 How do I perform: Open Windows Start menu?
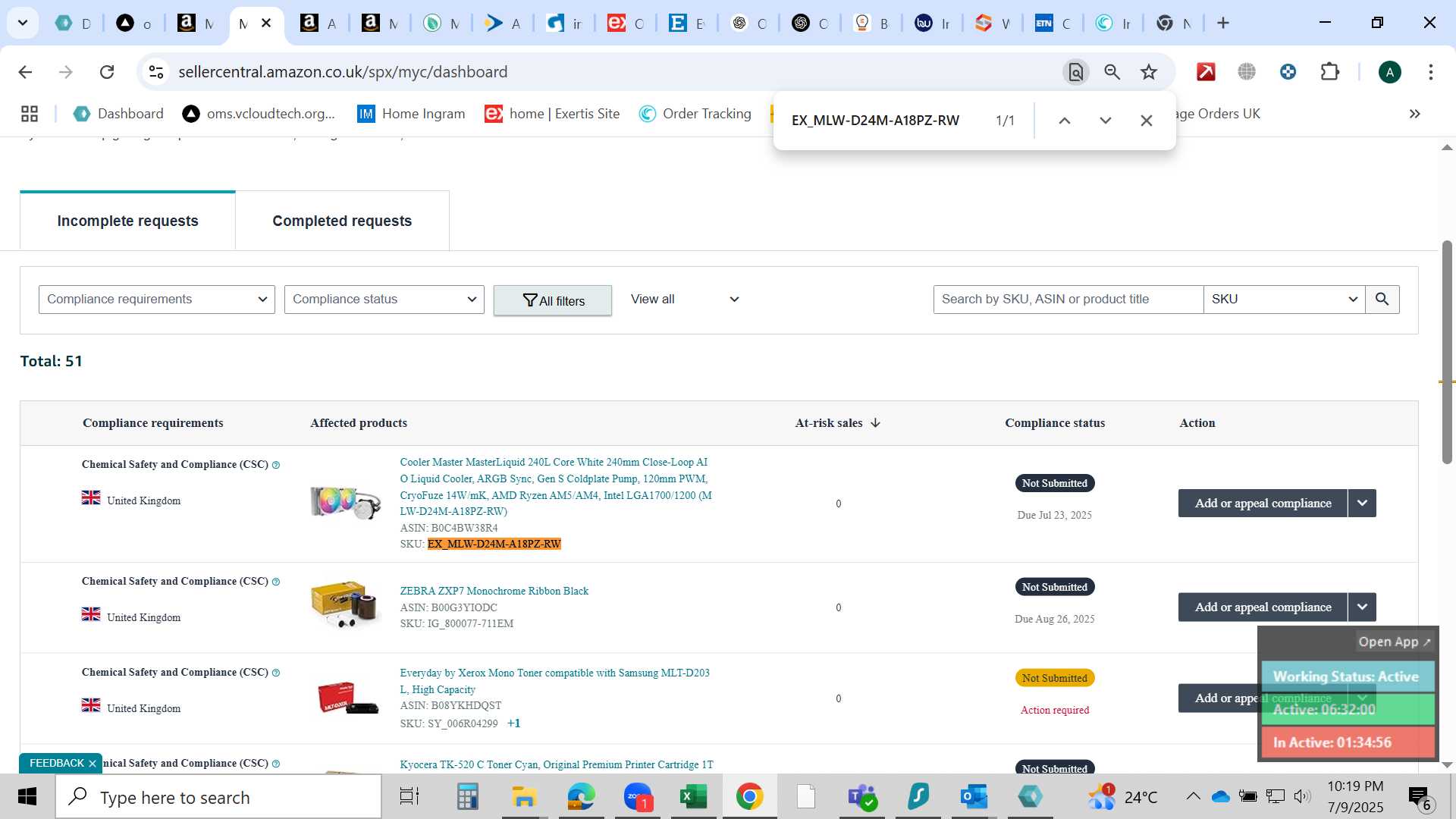(27, 797)
